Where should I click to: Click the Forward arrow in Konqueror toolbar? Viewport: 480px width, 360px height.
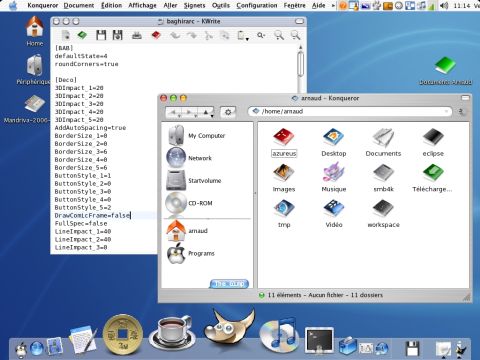click(x=190, y=113)
